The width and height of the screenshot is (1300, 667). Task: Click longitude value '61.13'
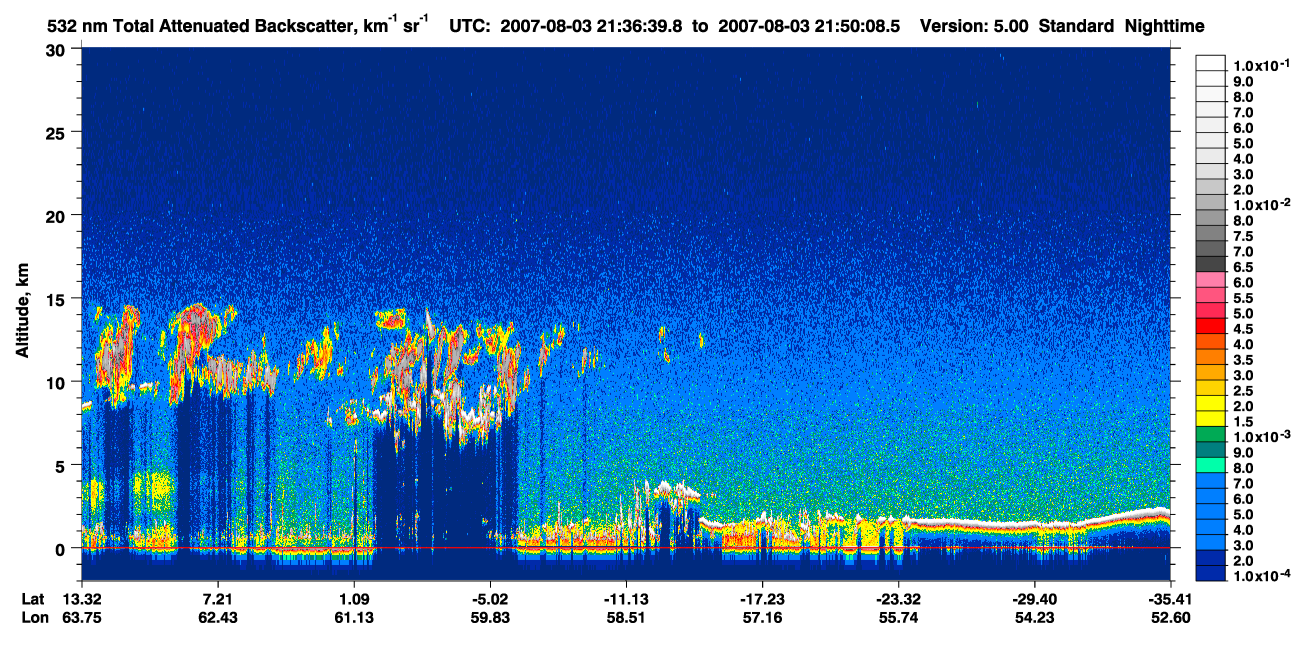pos(354,618)
